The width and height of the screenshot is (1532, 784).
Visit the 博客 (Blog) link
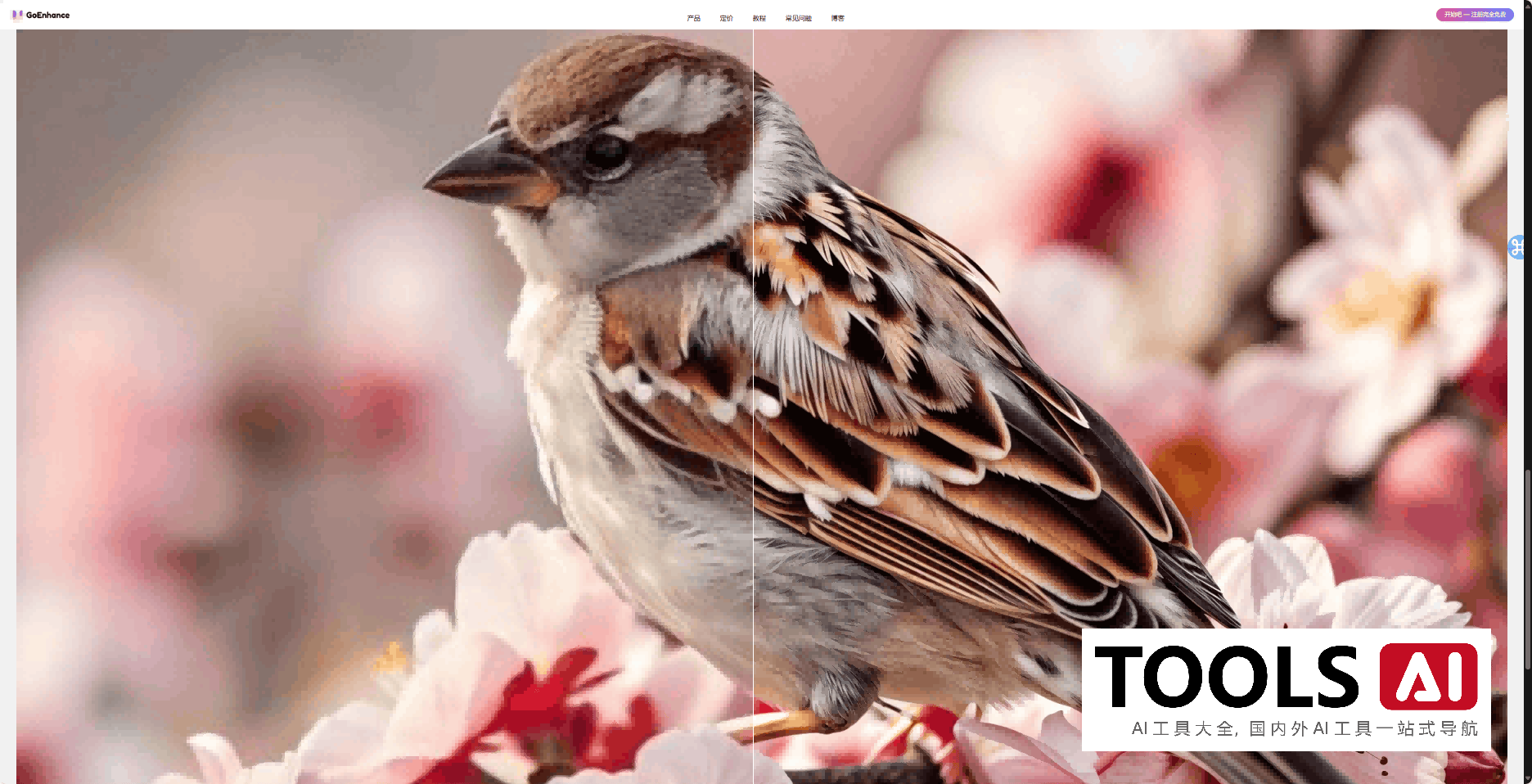837,18
